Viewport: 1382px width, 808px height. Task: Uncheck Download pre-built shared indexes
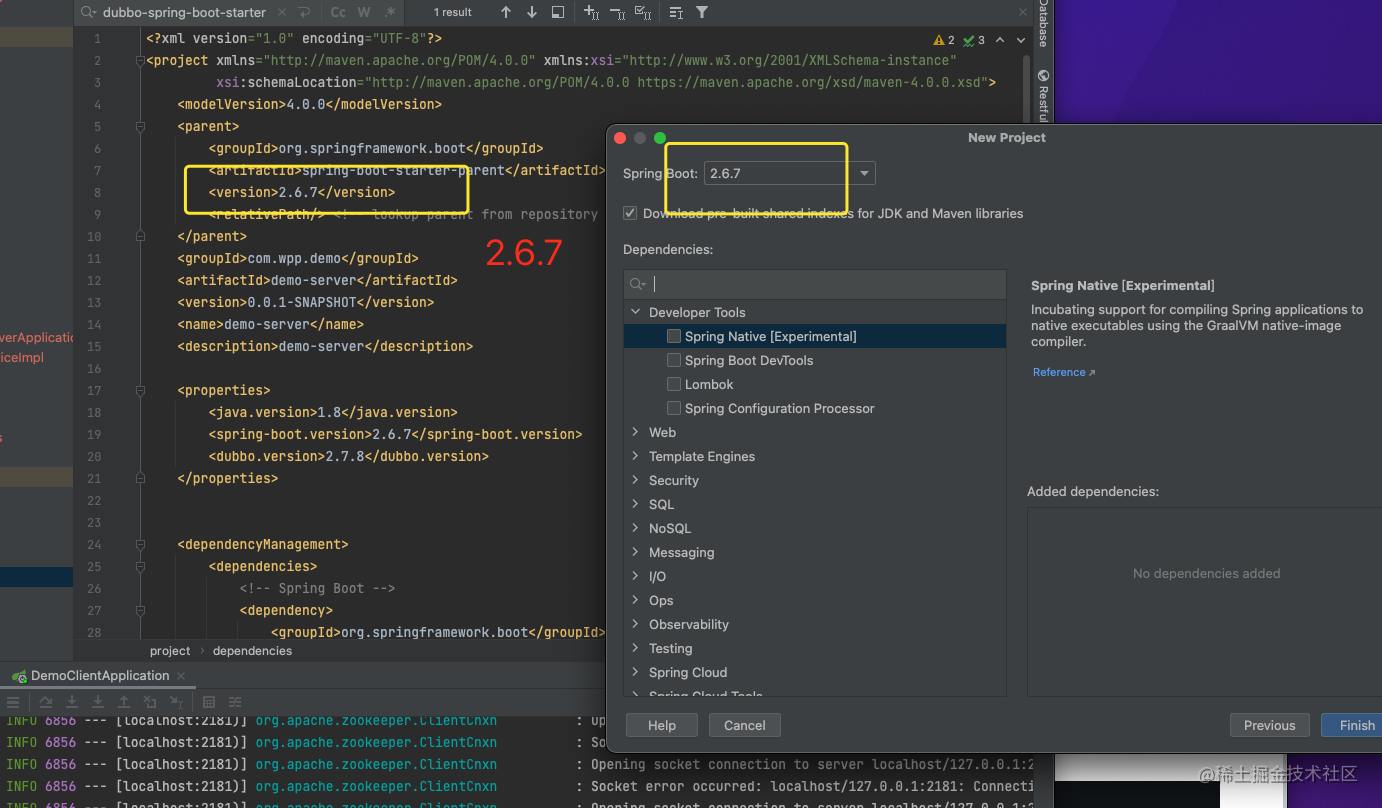point(630,213)
